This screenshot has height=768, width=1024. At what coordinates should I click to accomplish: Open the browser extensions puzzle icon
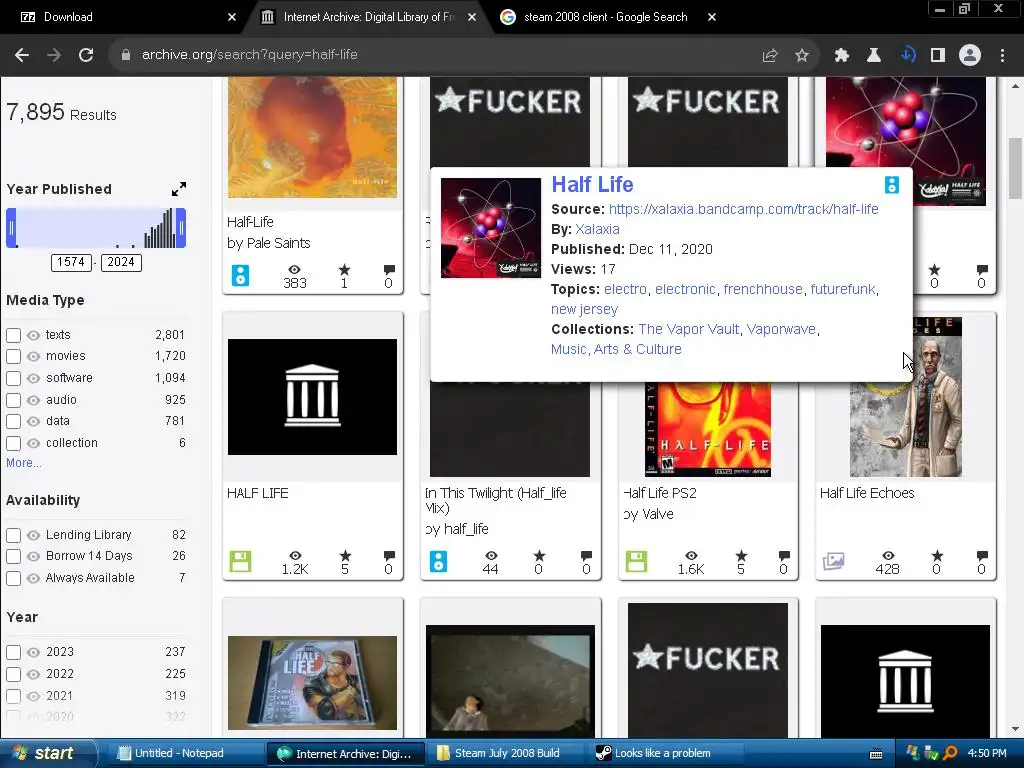(x=841, y=56)
